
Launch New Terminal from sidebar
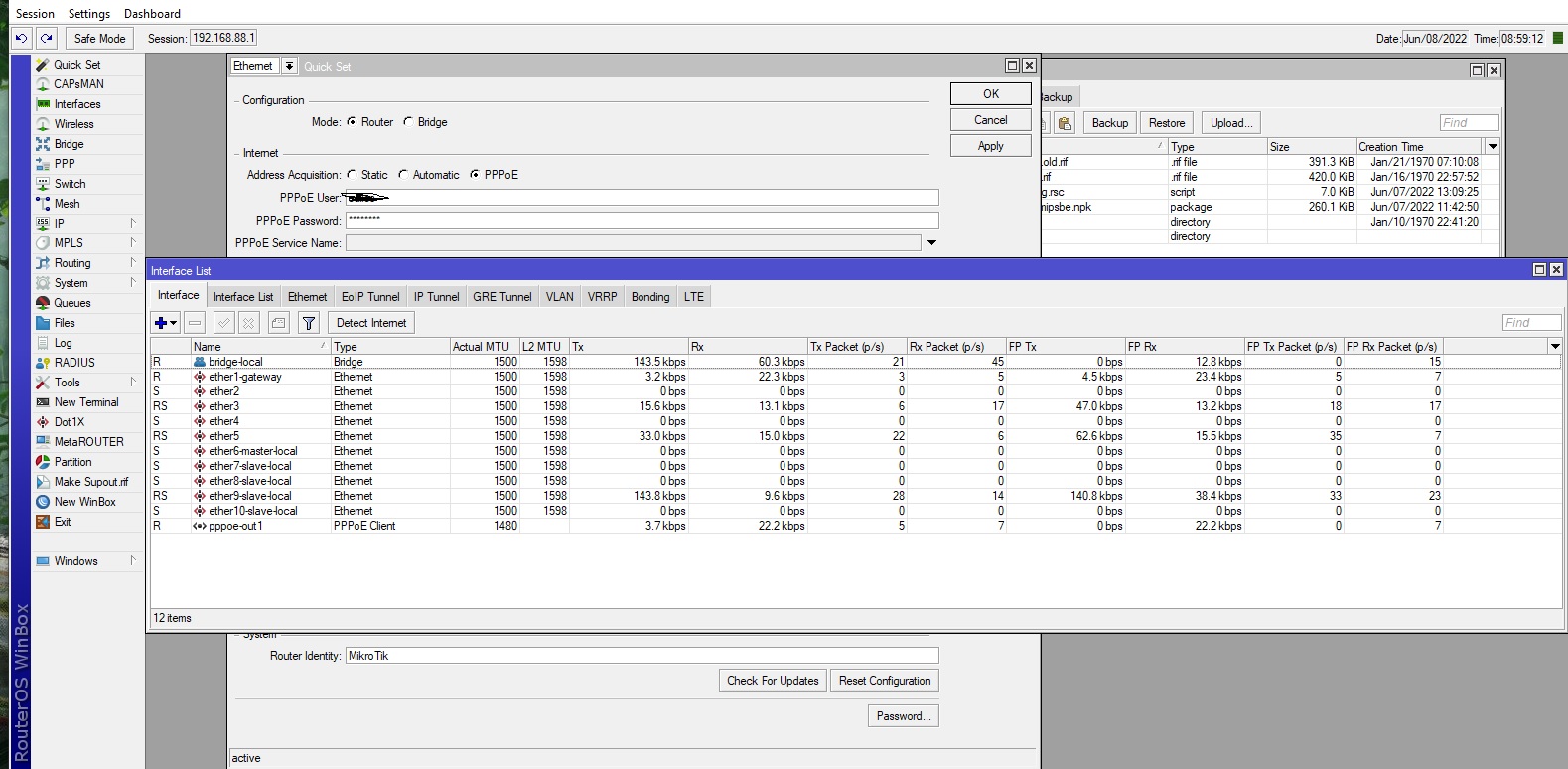[x=85, y=402]
